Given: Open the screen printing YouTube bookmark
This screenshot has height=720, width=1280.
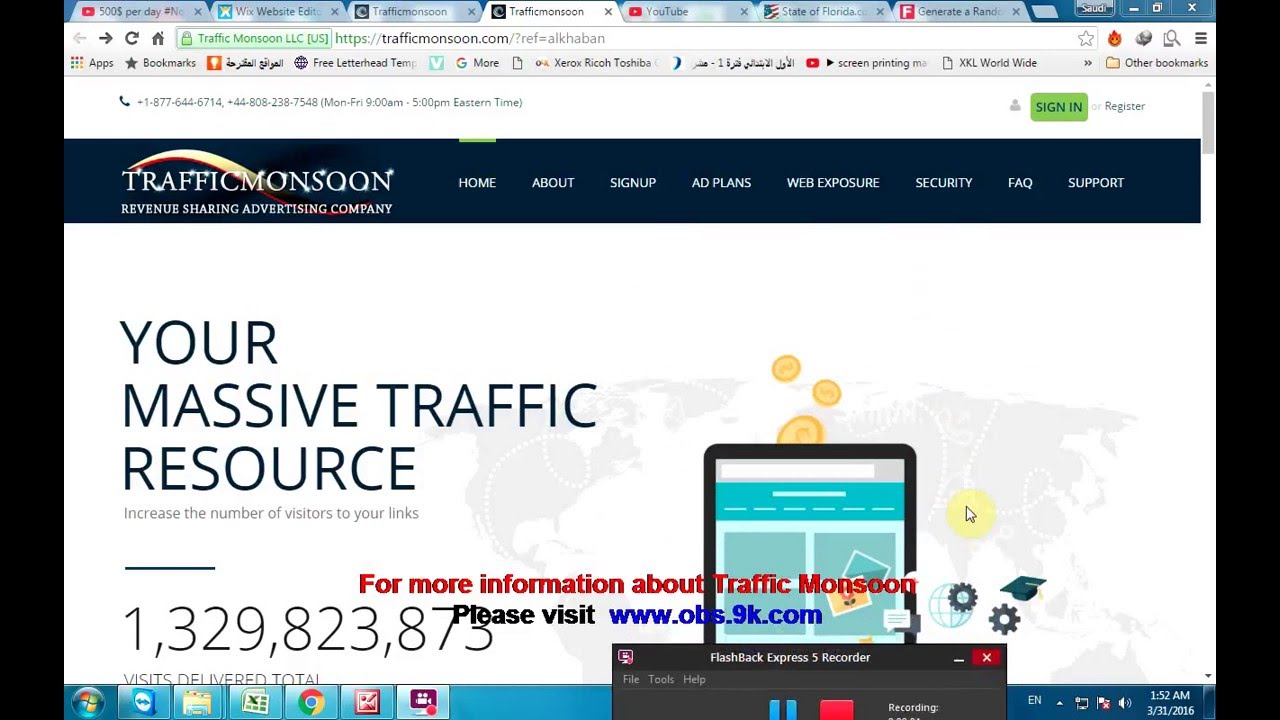Looking at the screenshot, I should click(867, 63).
